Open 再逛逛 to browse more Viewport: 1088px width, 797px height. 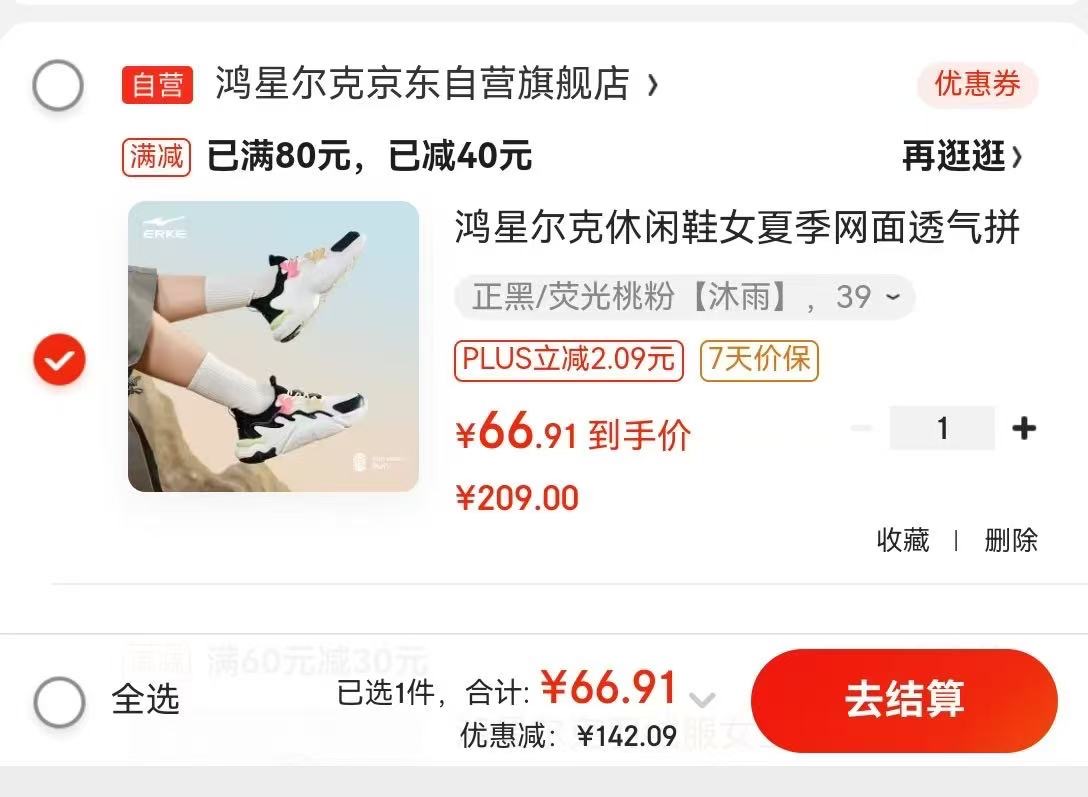click(x=962, y=156)
